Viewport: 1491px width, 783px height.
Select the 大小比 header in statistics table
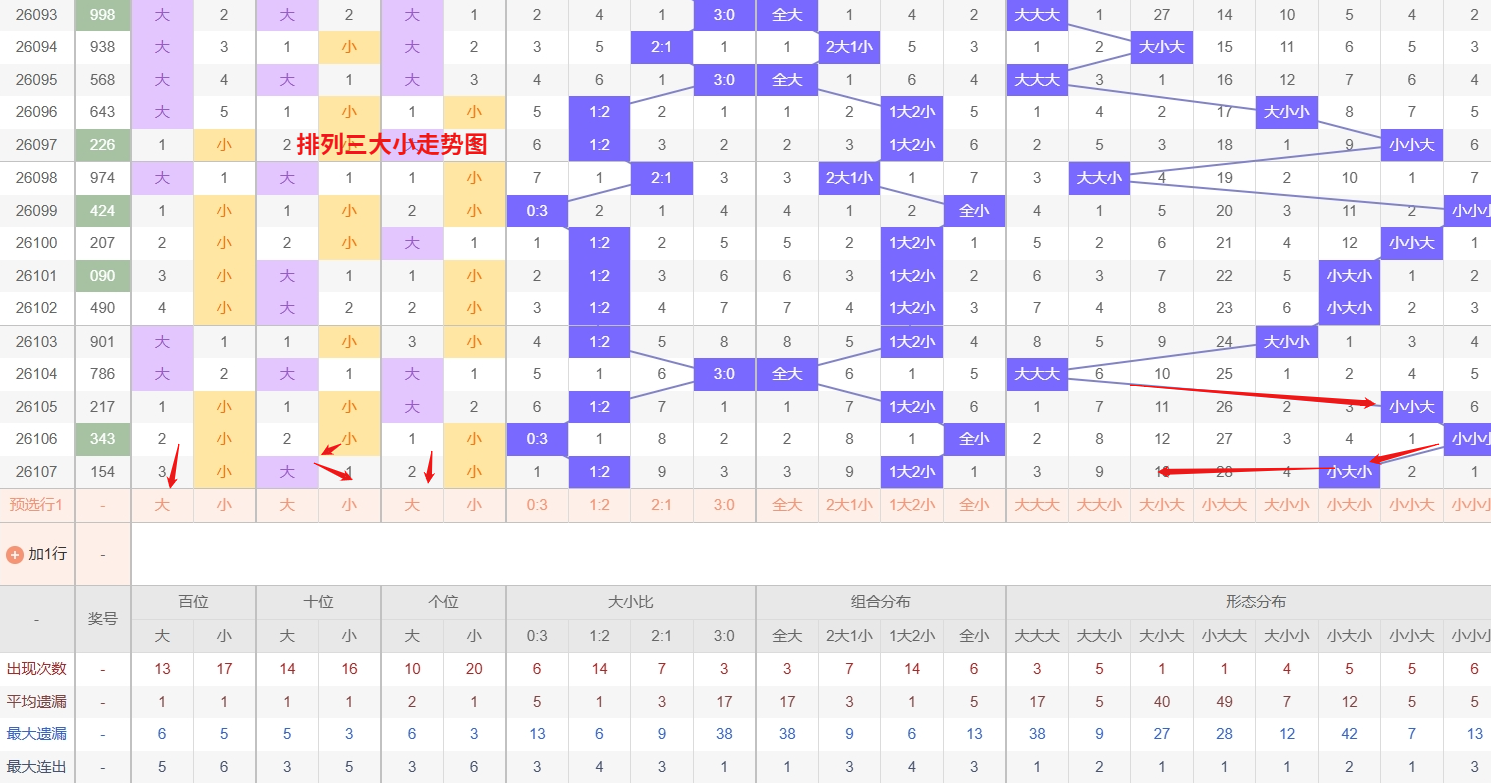tap(630, 602)
